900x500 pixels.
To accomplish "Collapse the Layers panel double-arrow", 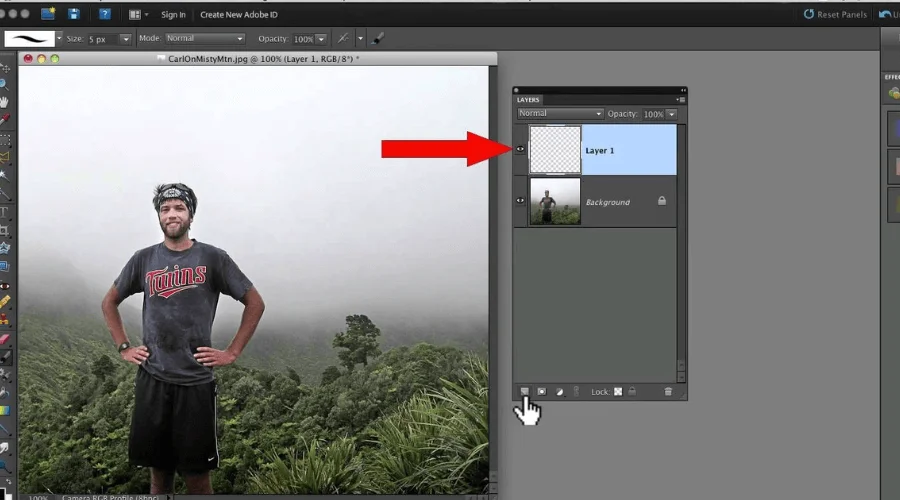I will (x=683, y=90).
